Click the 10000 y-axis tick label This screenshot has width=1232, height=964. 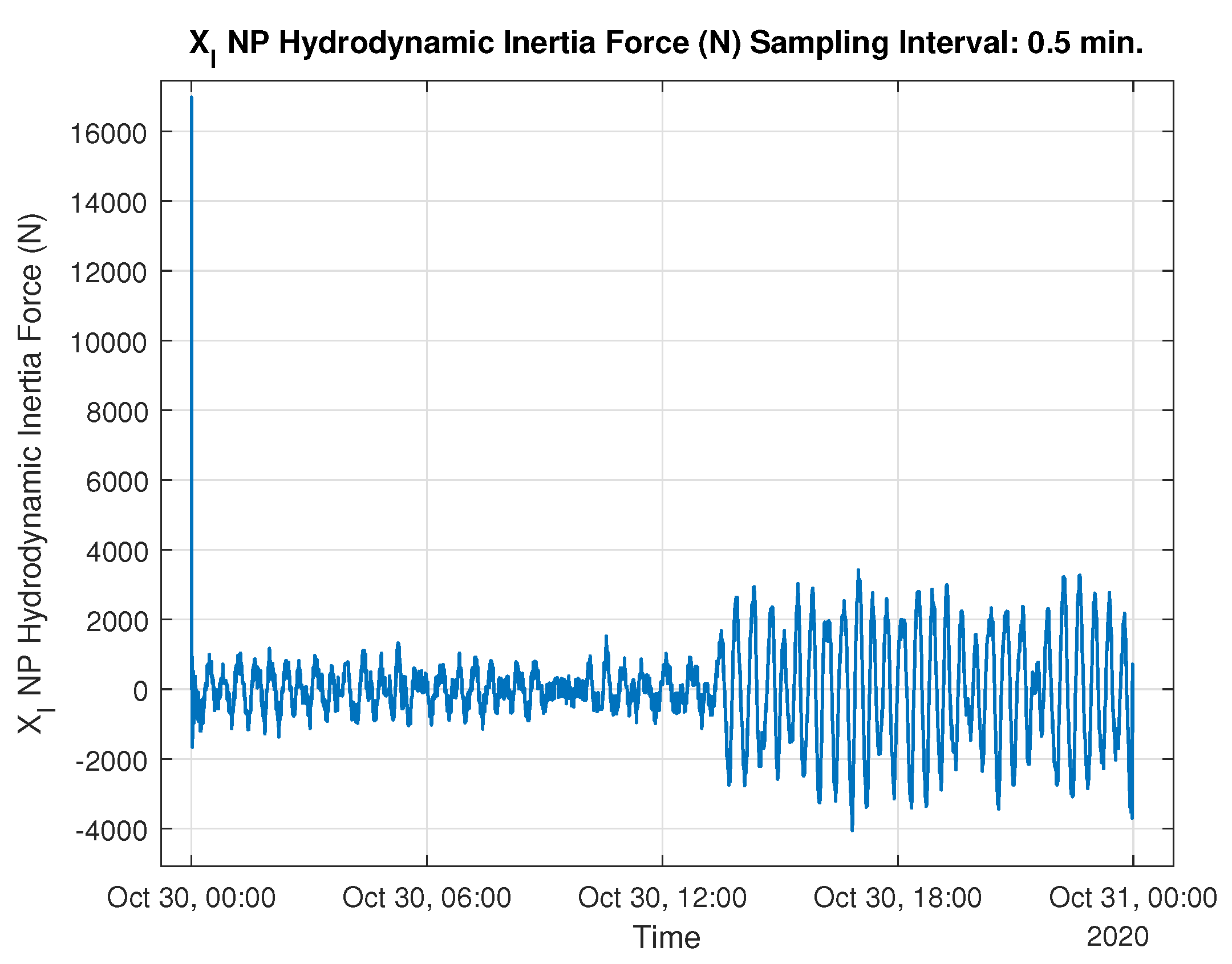click(108, 343)
